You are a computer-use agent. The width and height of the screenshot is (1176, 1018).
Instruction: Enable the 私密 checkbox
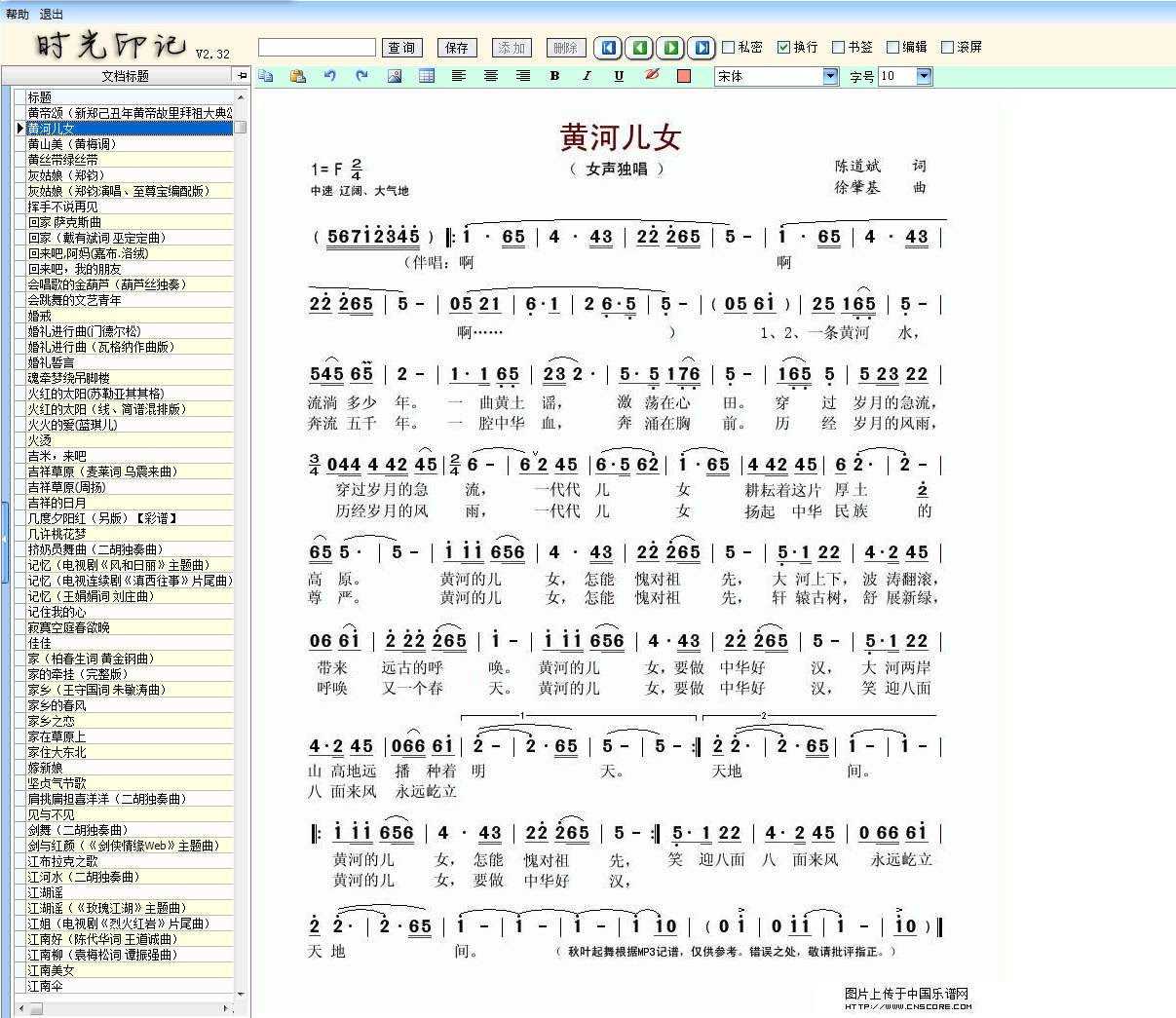tap(729, 47)
